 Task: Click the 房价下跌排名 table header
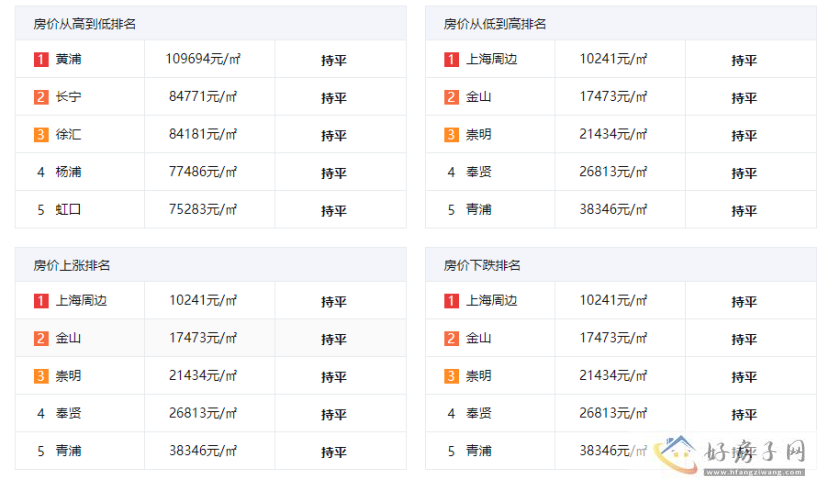click(621, 265)
